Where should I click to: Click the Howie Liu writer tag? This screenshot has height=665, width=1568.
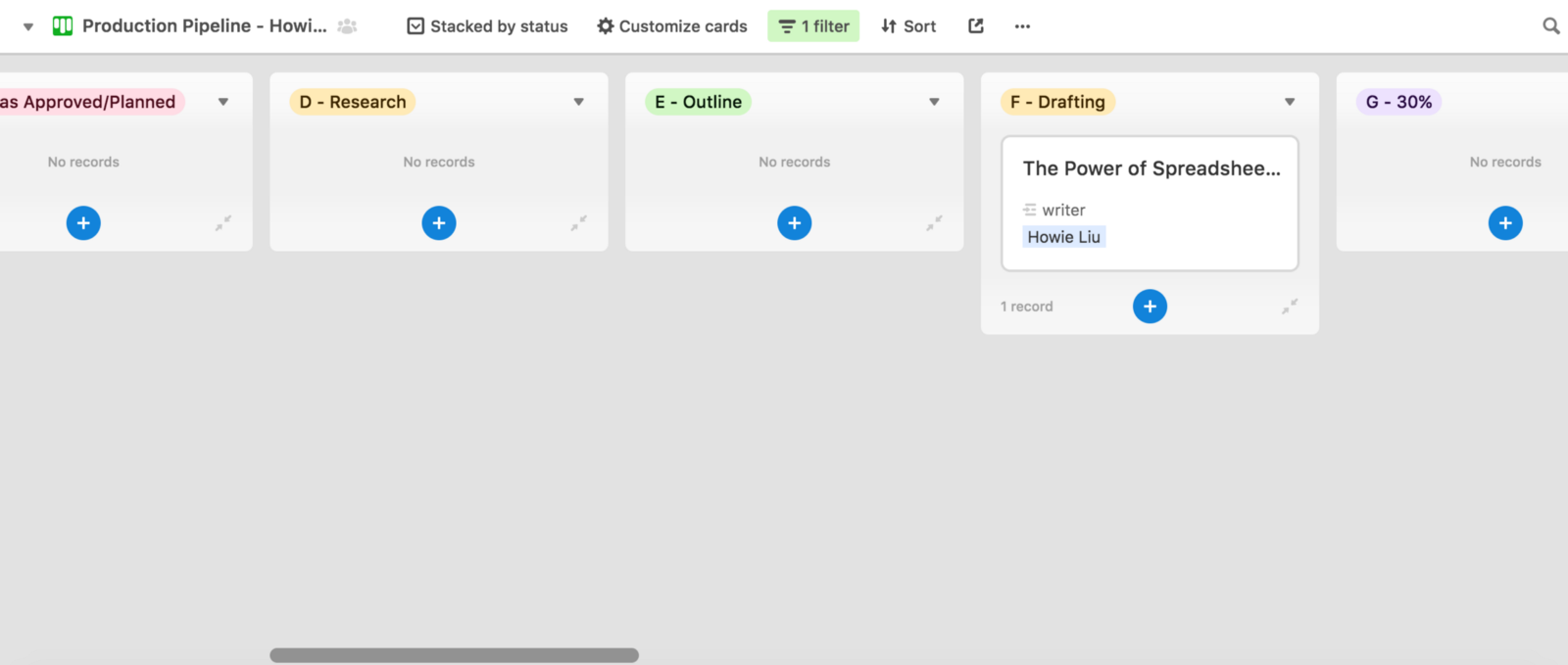tap(1064, 237)
